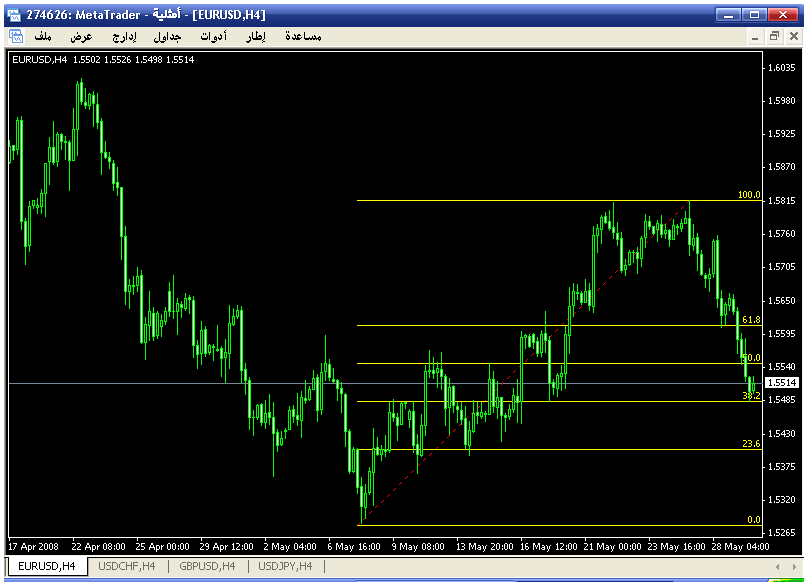Switch to the EURUSD,H4 chart tab
Viewport: 808px width, 582px height.
coord(47,566)
